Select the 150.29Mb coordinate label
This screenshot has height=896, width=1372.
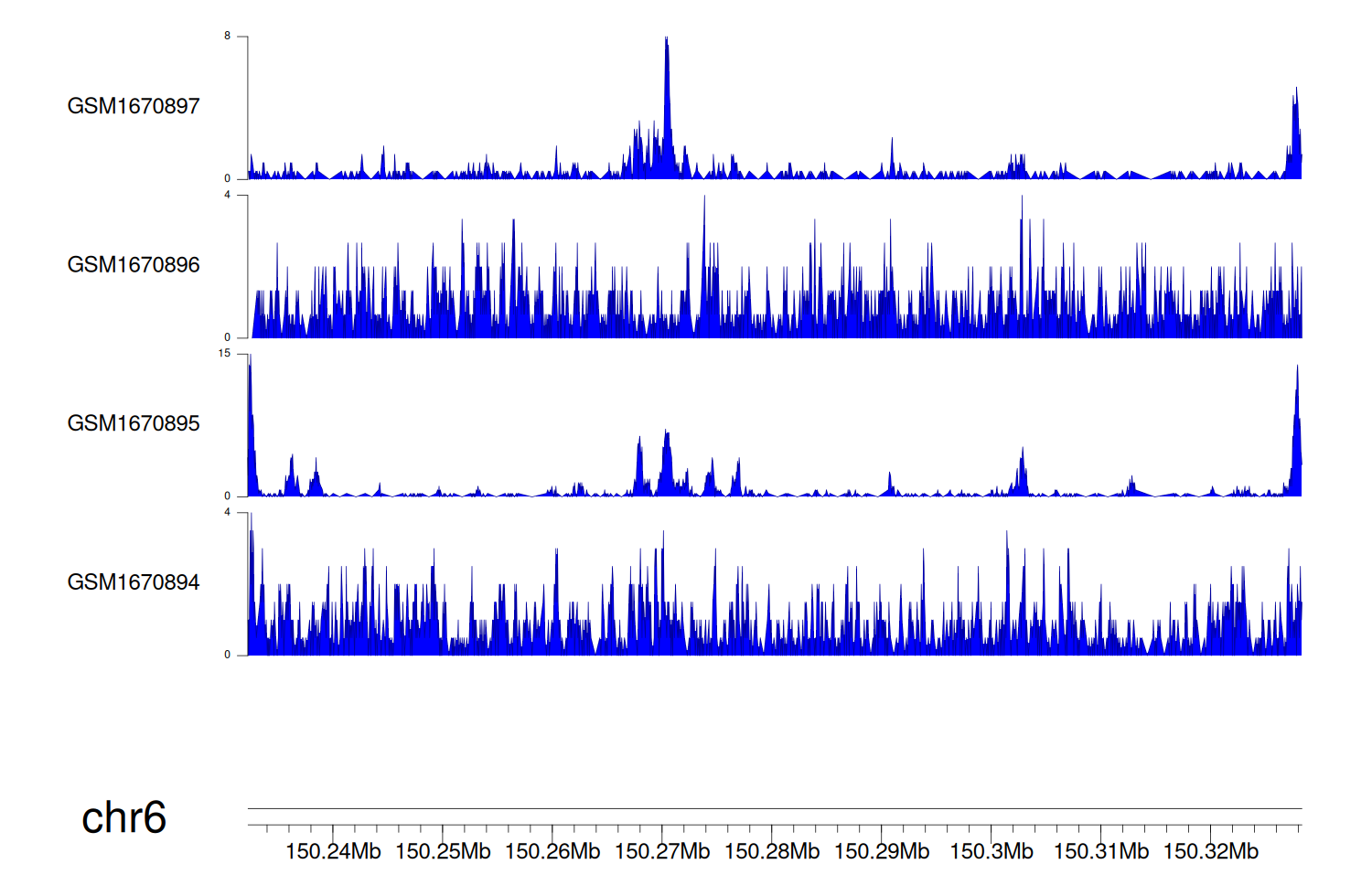tap(882, 851)
